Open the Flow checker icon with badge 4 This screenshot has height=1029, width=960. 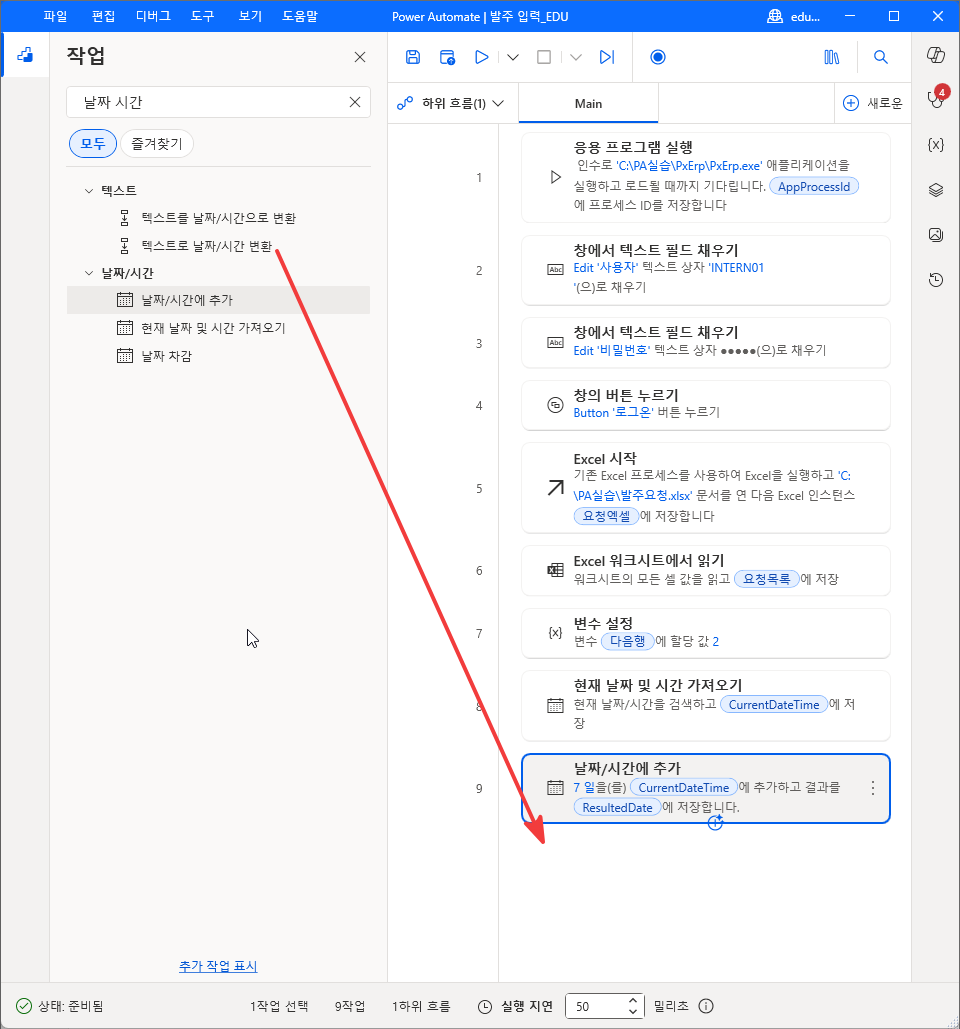point(936,98)
